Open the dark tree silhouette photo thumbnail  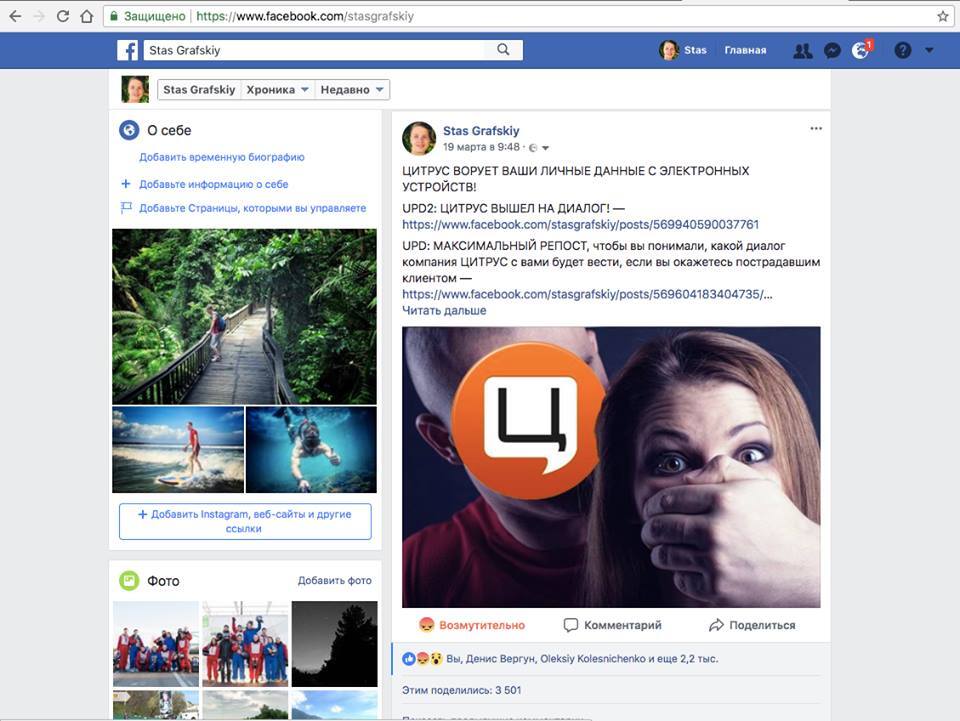pos(334,644)
